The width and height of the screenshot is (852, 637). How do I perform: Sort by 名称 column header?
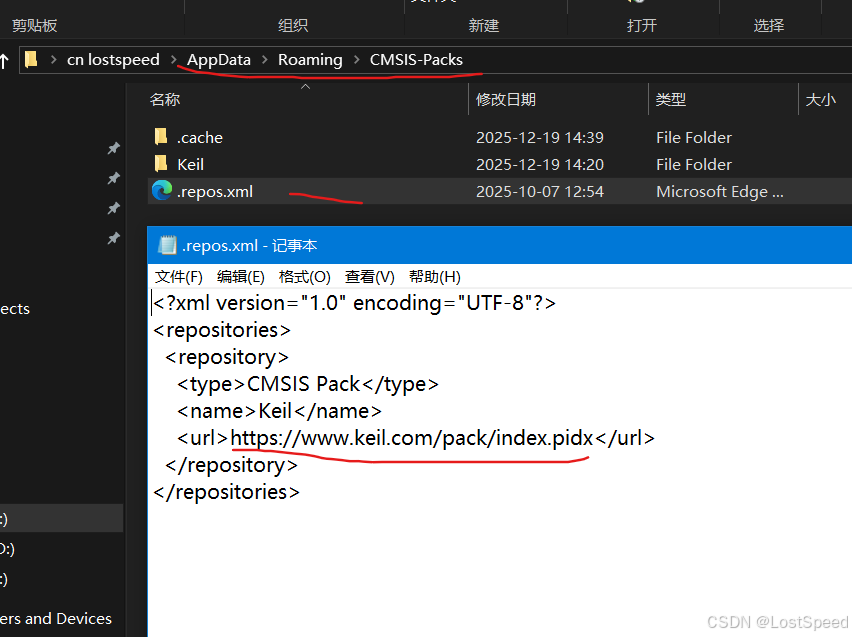(165, 99)
